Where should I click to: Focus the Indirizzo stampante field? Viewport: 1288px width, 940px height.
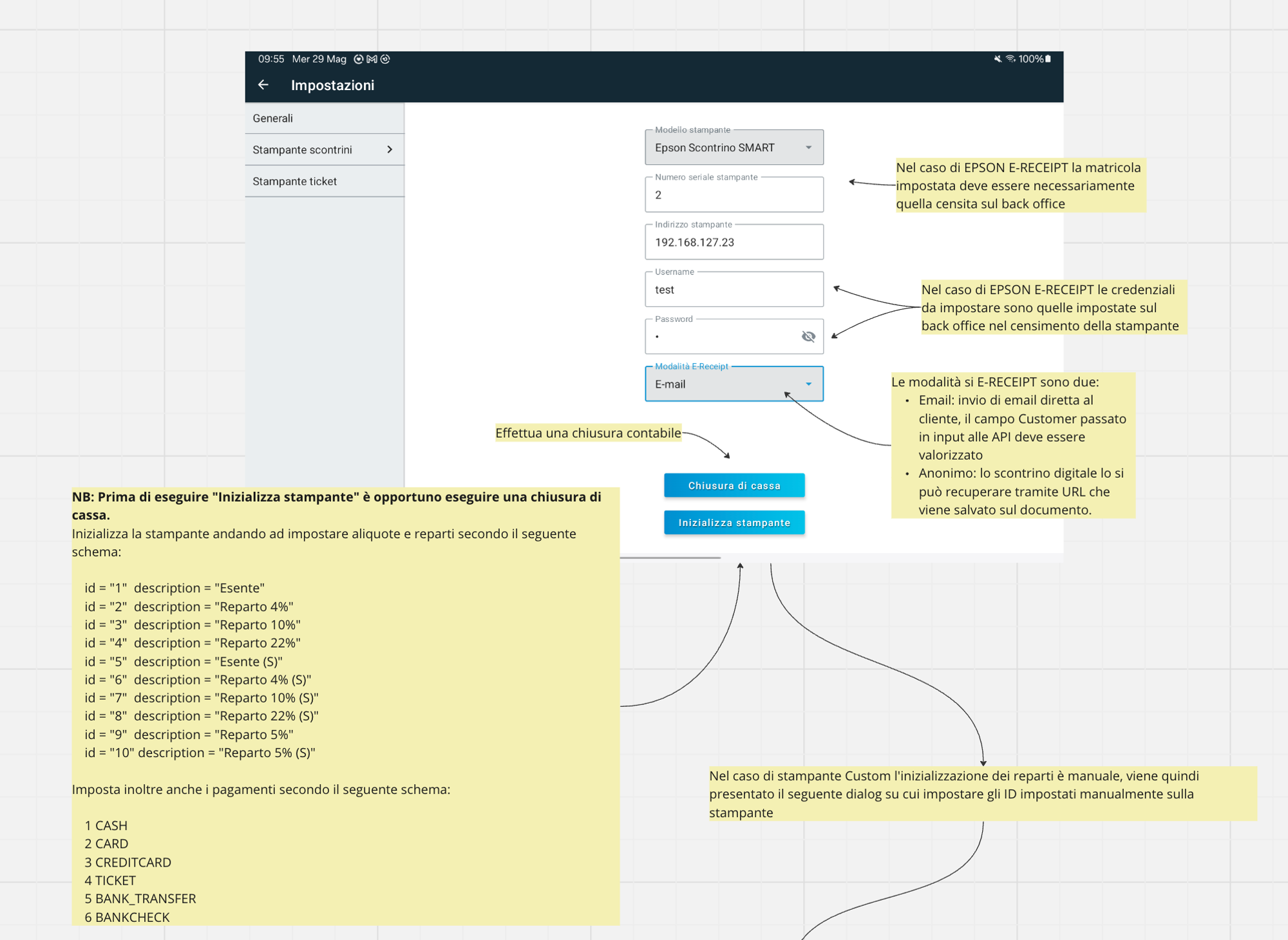tap(734, 242)
